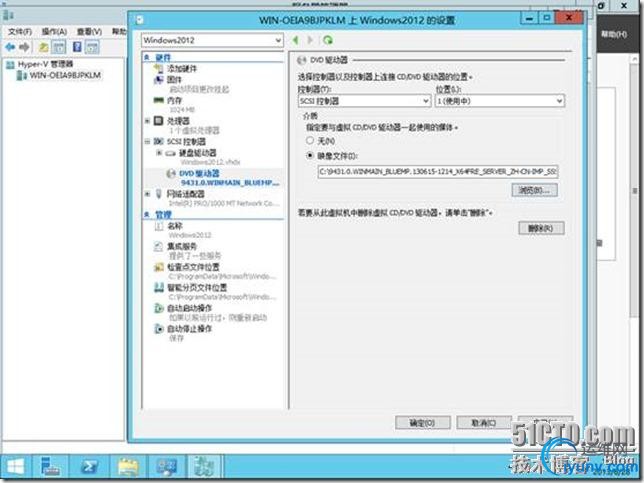Open the Action (操作) menu in Hyper-V Manager
This screenshot has width=644, height=483.
click(54, 32)
